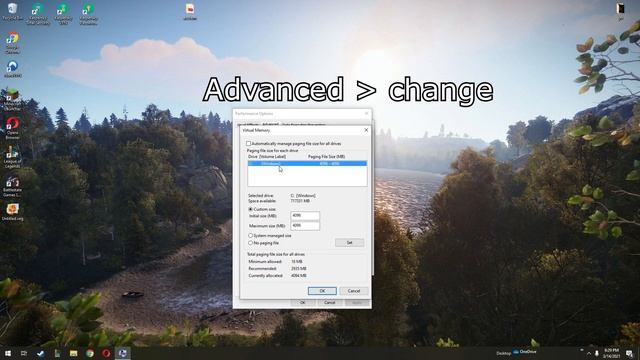Click the Space available value
This screenshot has width=640, height=360.
(x=300, y=201)
